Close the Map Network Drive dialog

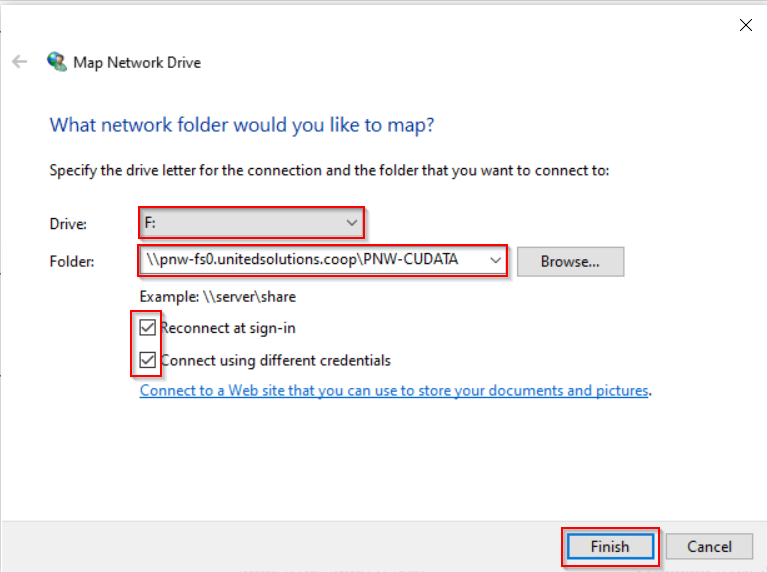coord(745,25)
